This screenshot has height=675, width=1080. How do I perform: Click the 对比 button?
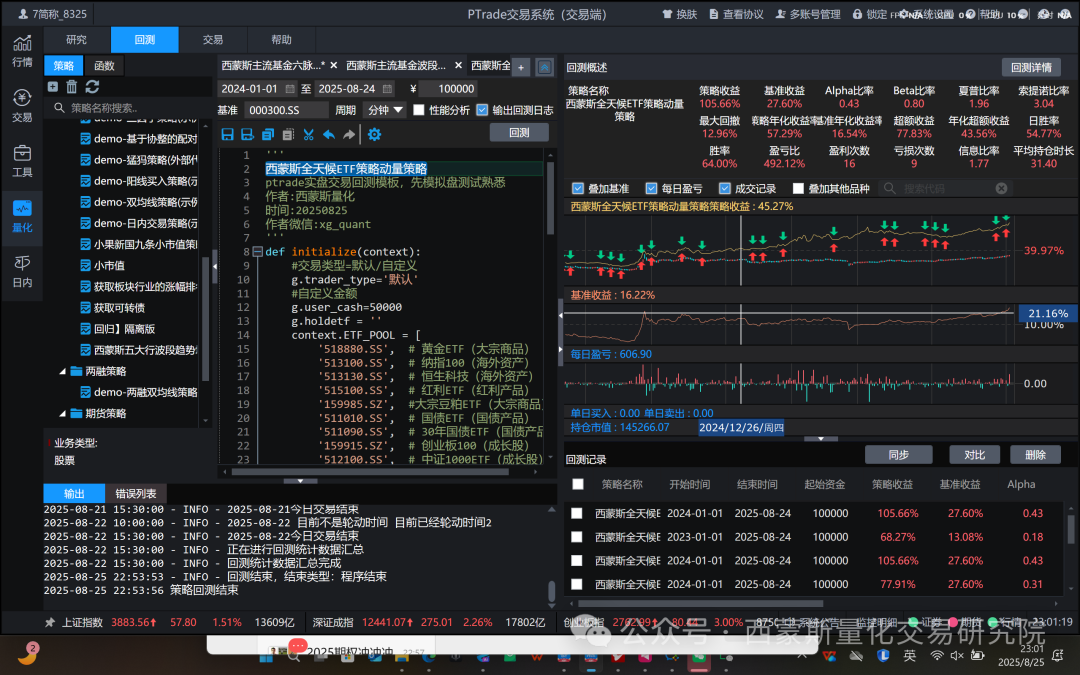pyautogui.click(x=975, y=455)
